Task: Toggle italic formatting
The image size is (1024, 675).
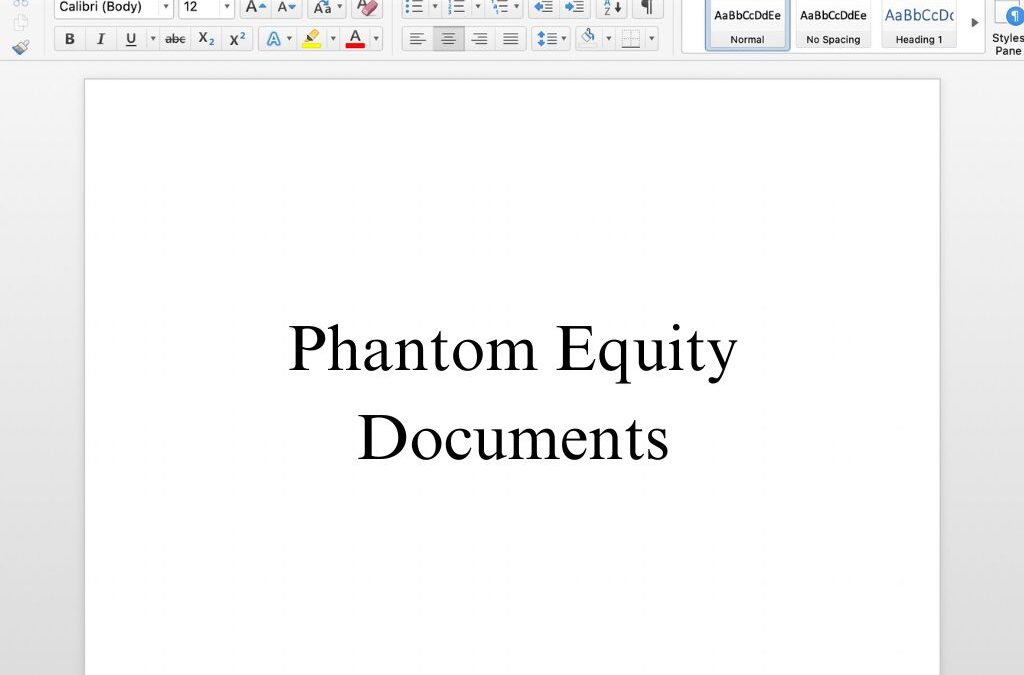Action: pos(101,39)
